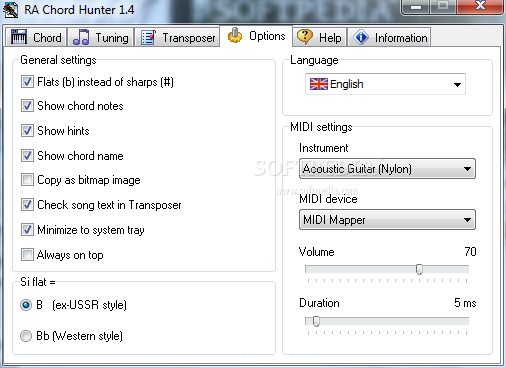
Task: Click the General settings group label
Action: point(58,60)
